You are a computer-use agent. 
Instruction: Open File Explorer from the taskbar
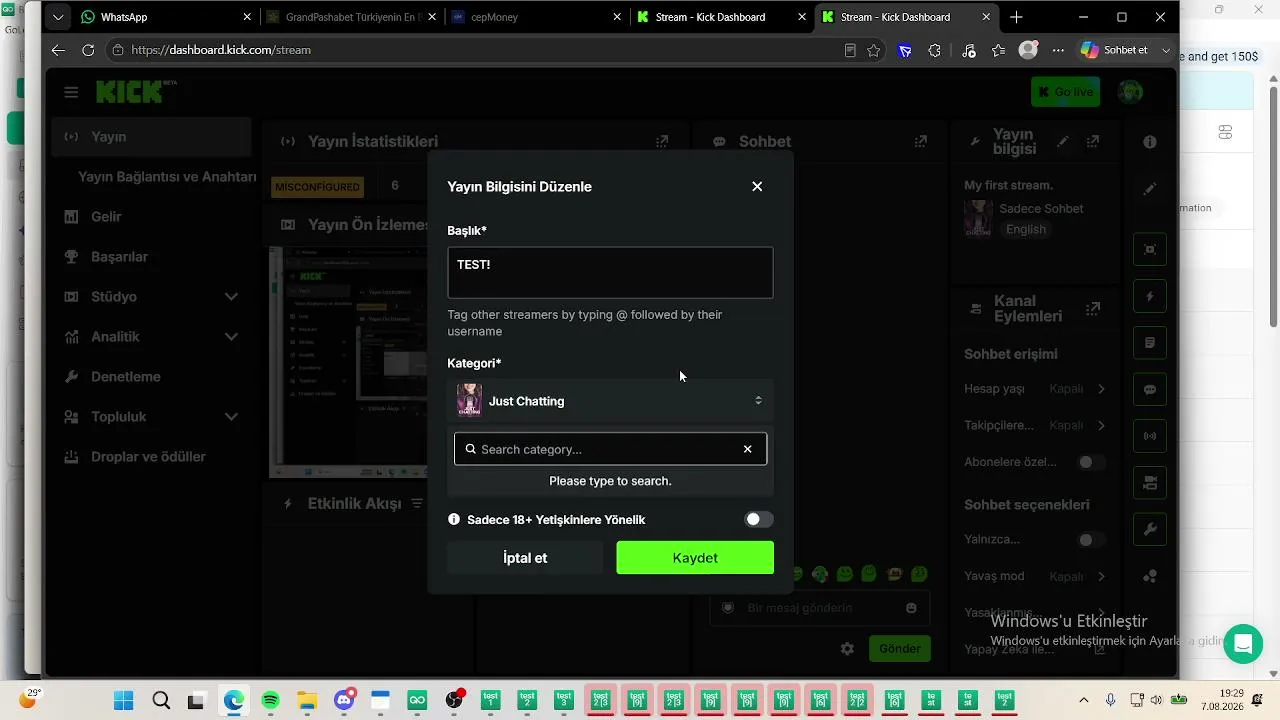pyautogui.click(x=307, y=700)
